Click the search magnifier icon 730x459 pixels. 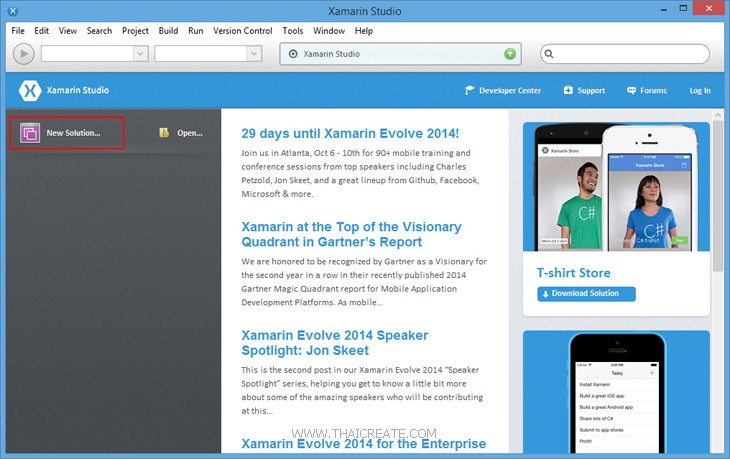click(x=549, y=54)
